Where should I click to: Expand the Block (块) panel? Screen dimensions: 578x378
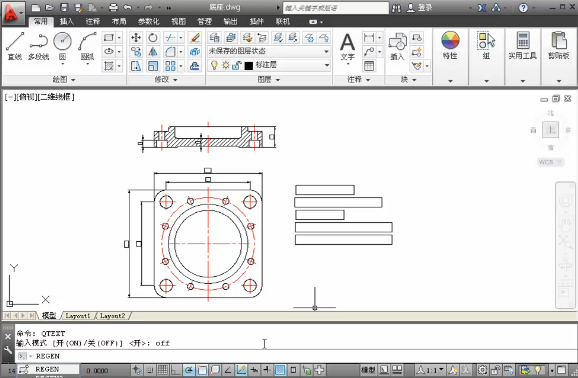(x=408, y=79)
